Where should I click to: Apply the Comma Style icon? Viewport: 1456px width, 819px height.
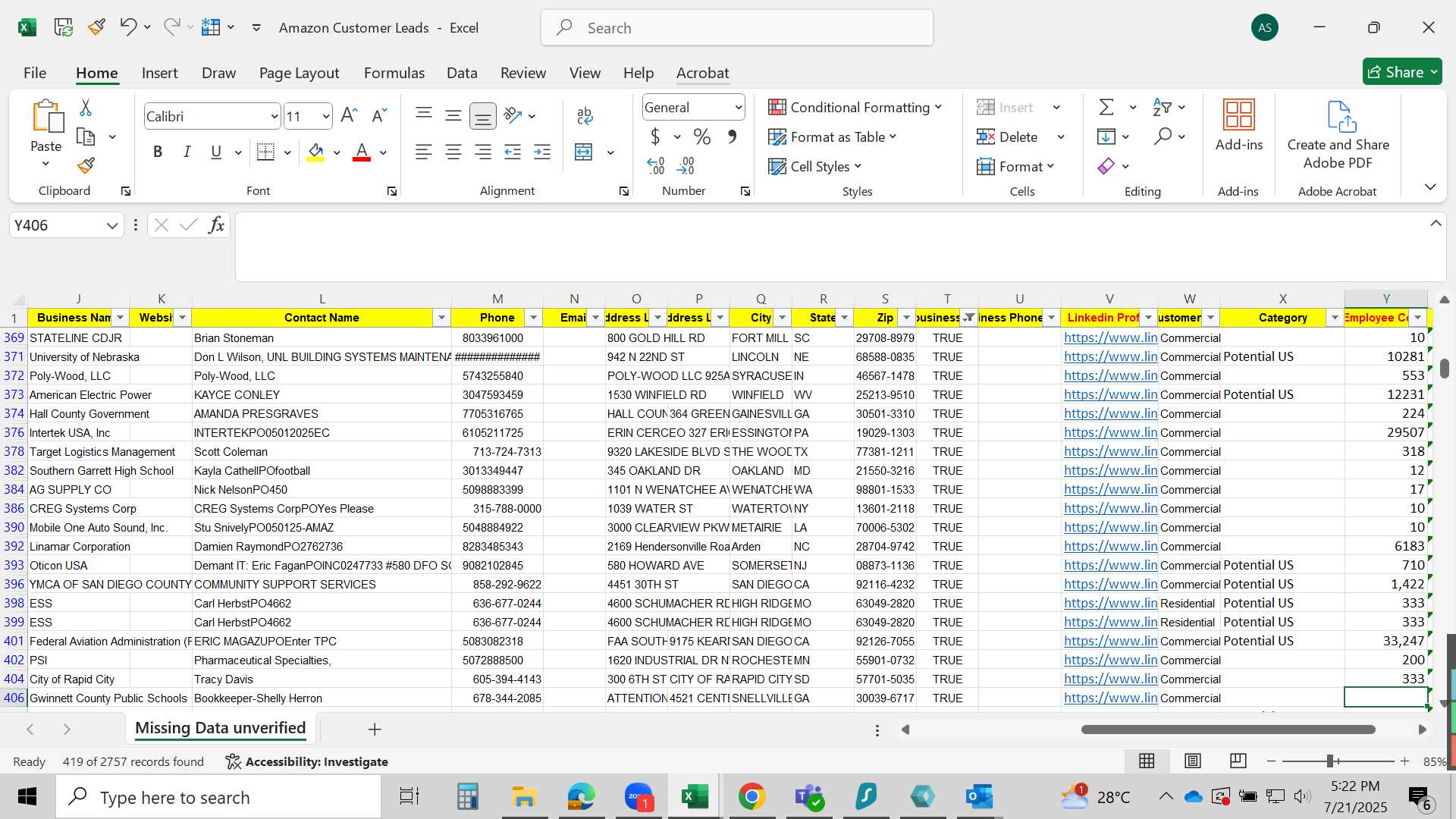[732, 136]
